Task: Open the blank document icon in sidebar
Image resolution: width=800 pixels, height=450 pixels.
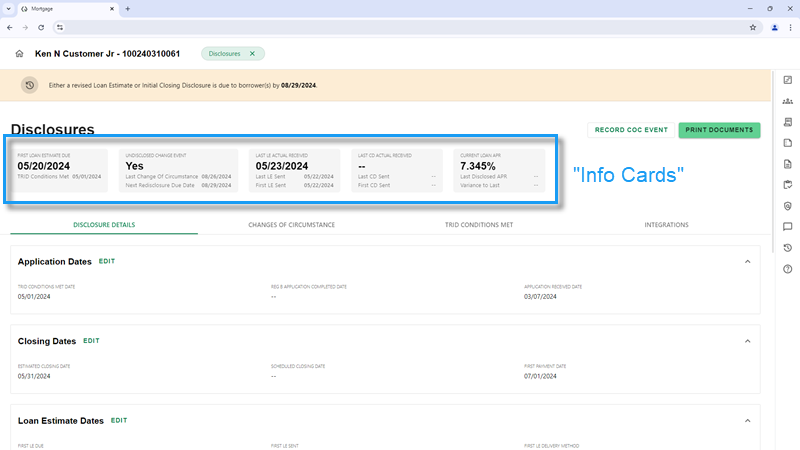Action: point(788,143)
